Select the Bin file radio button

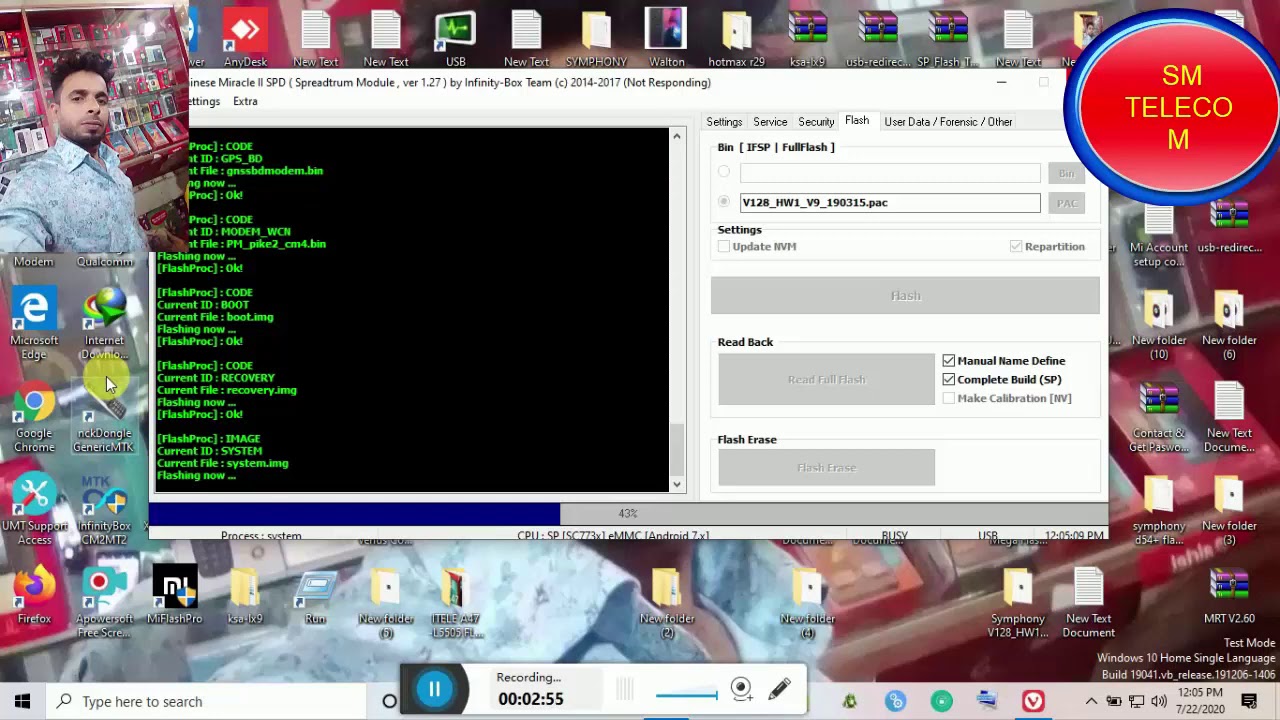coord(724,172)
